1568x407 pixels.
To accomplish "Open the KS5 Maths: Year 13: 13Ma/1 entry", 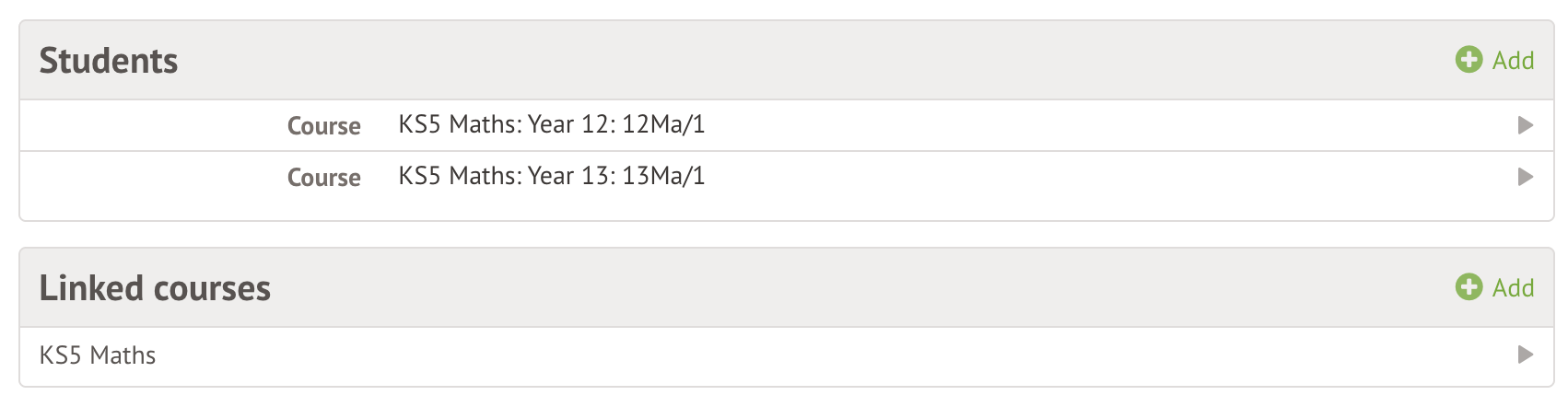I will (551, 177).
